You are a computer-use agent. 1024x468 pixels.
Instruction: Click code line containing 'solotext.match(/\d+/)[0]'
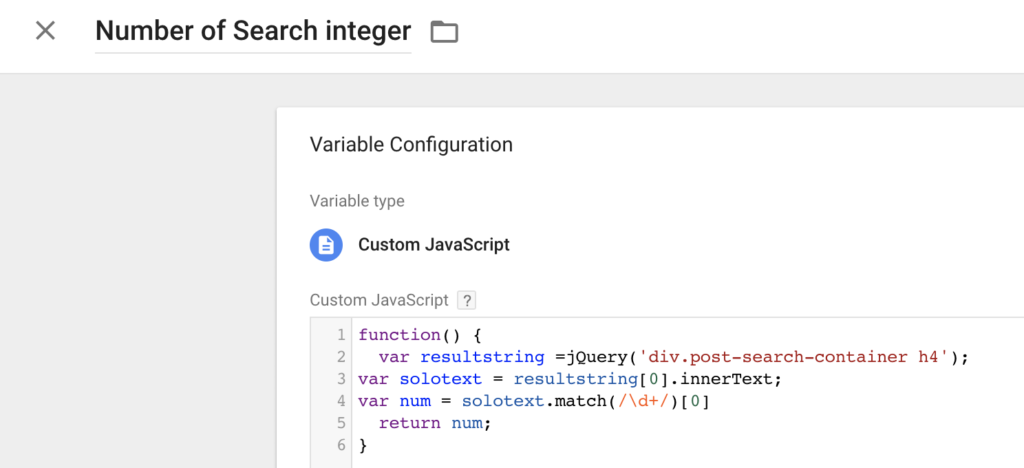(x=534, y=401)
